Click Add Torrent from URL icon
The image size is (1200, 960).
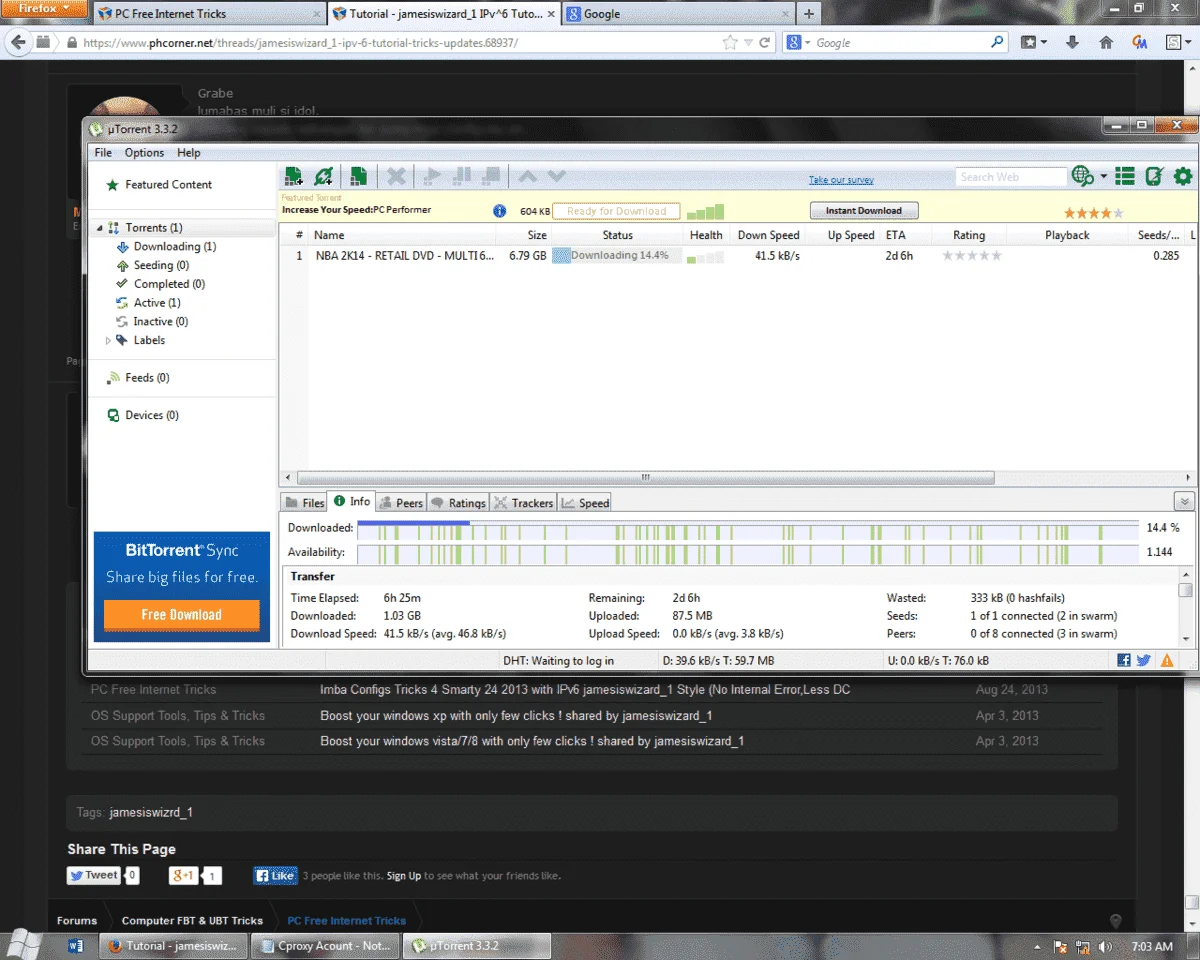(323, 177)
